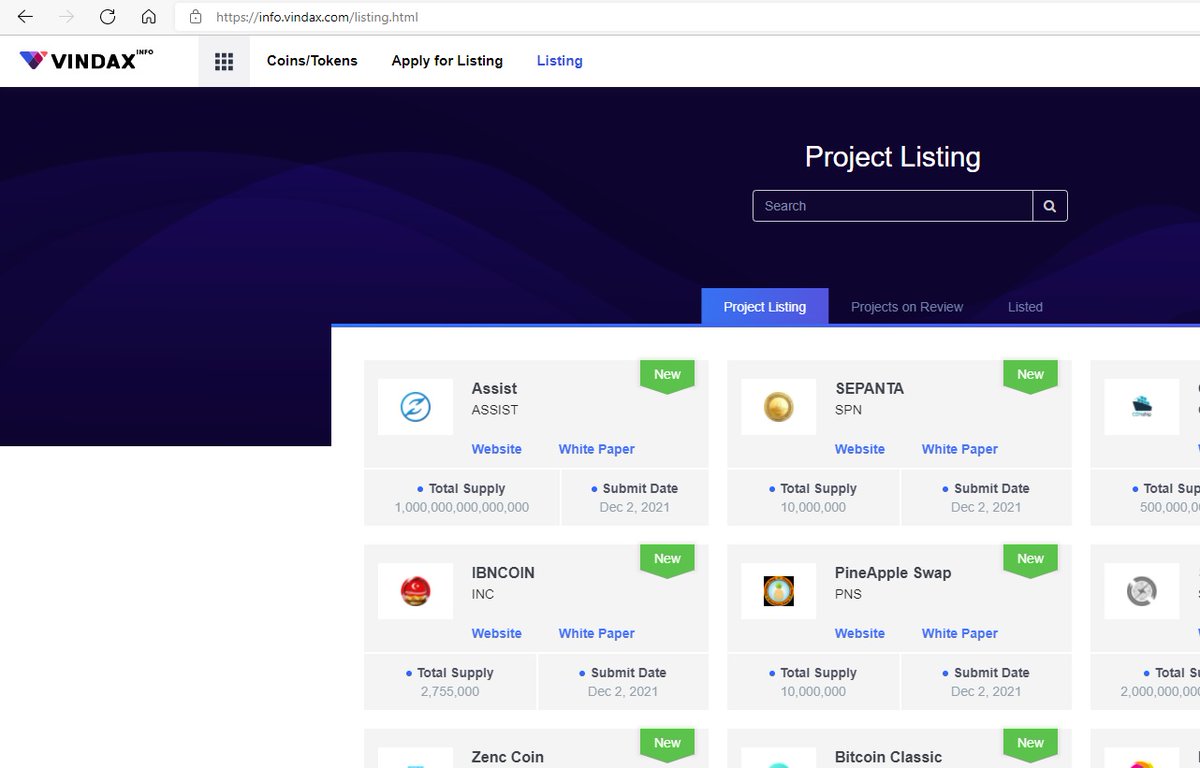Click the 500,000,00 supply value
Screen dimensions: 1200x768
tap(1170, 507)
